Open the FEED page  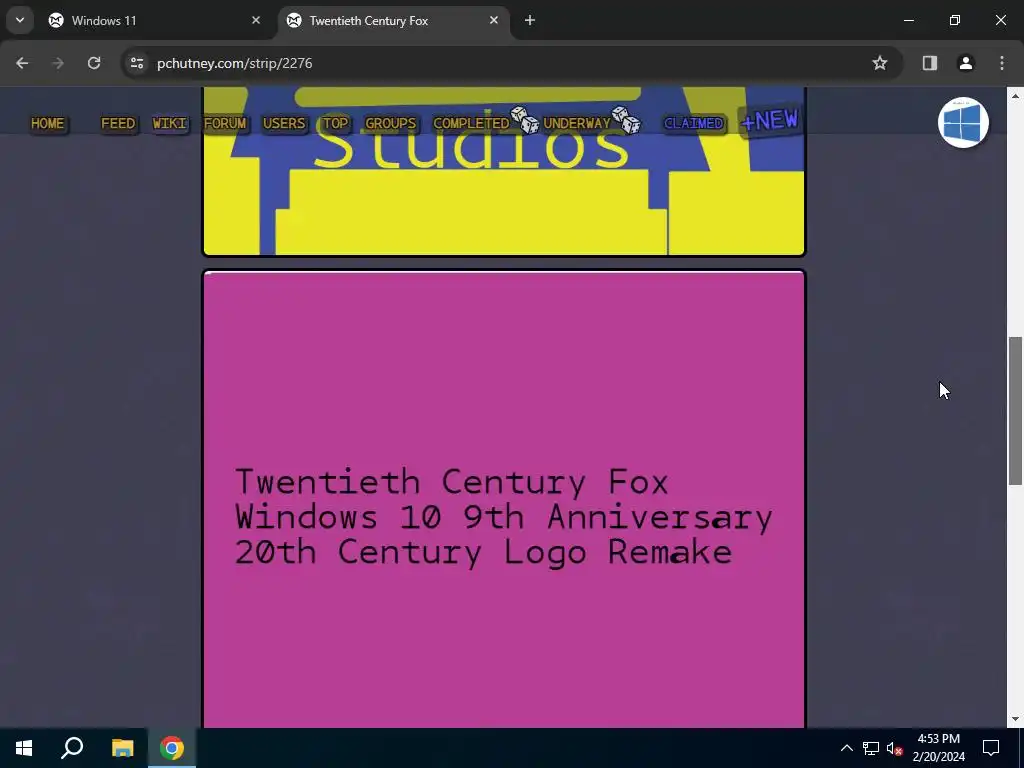[x=118, y=123]
